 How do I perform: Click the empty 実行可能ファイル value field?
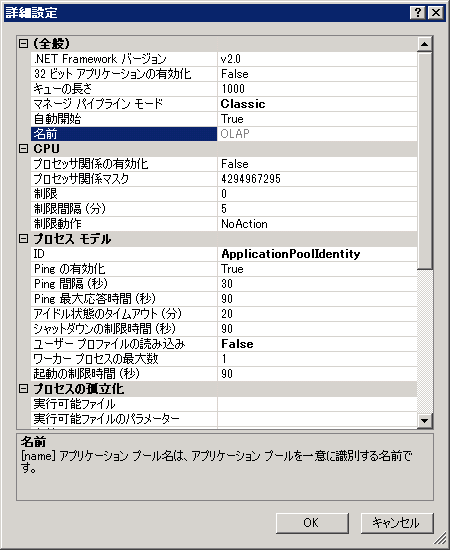coord(317,404)
